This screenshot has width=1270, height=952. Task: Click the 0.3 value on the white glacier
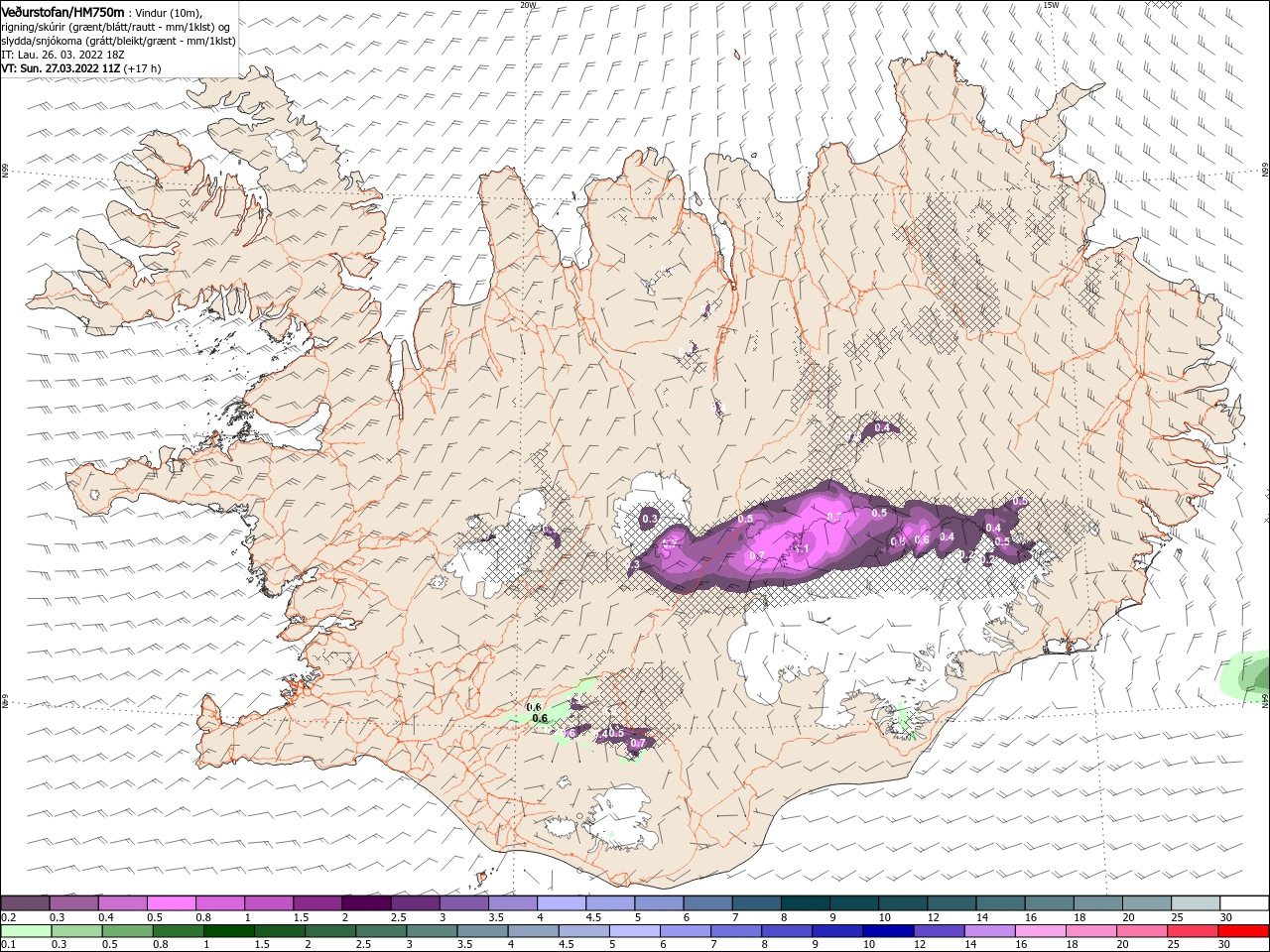[650, 518]
